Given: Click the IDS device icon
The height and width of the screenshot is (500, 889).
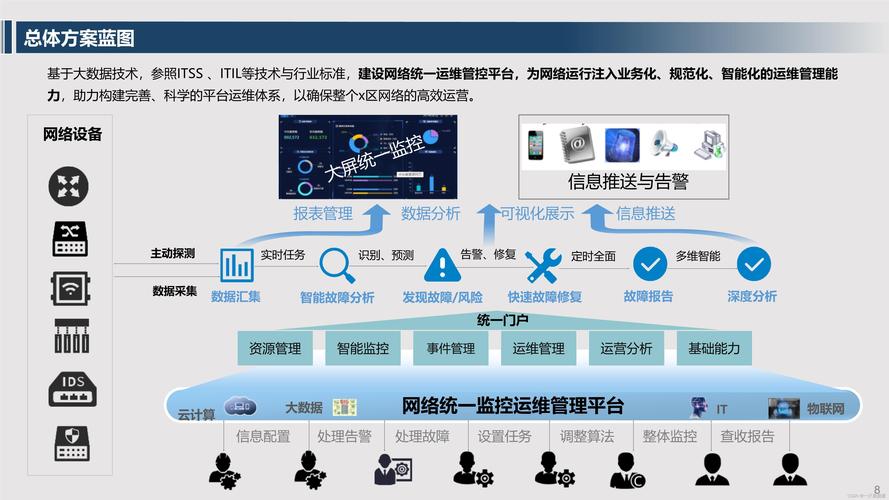Looking at the screenshot, I should point(73,389).
